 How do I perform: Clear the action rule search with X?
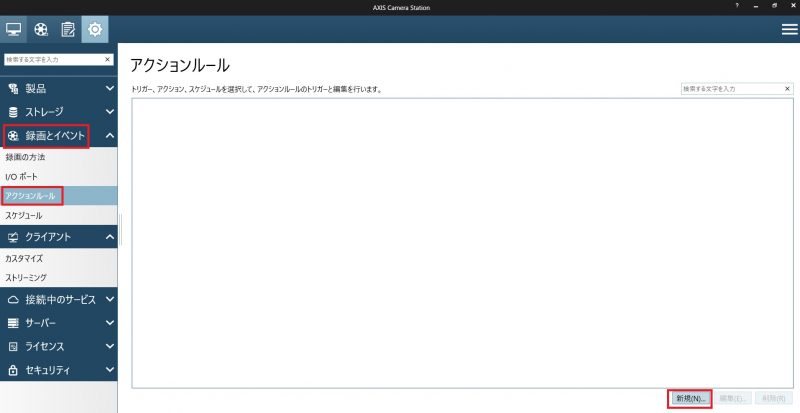pos(787,88)
